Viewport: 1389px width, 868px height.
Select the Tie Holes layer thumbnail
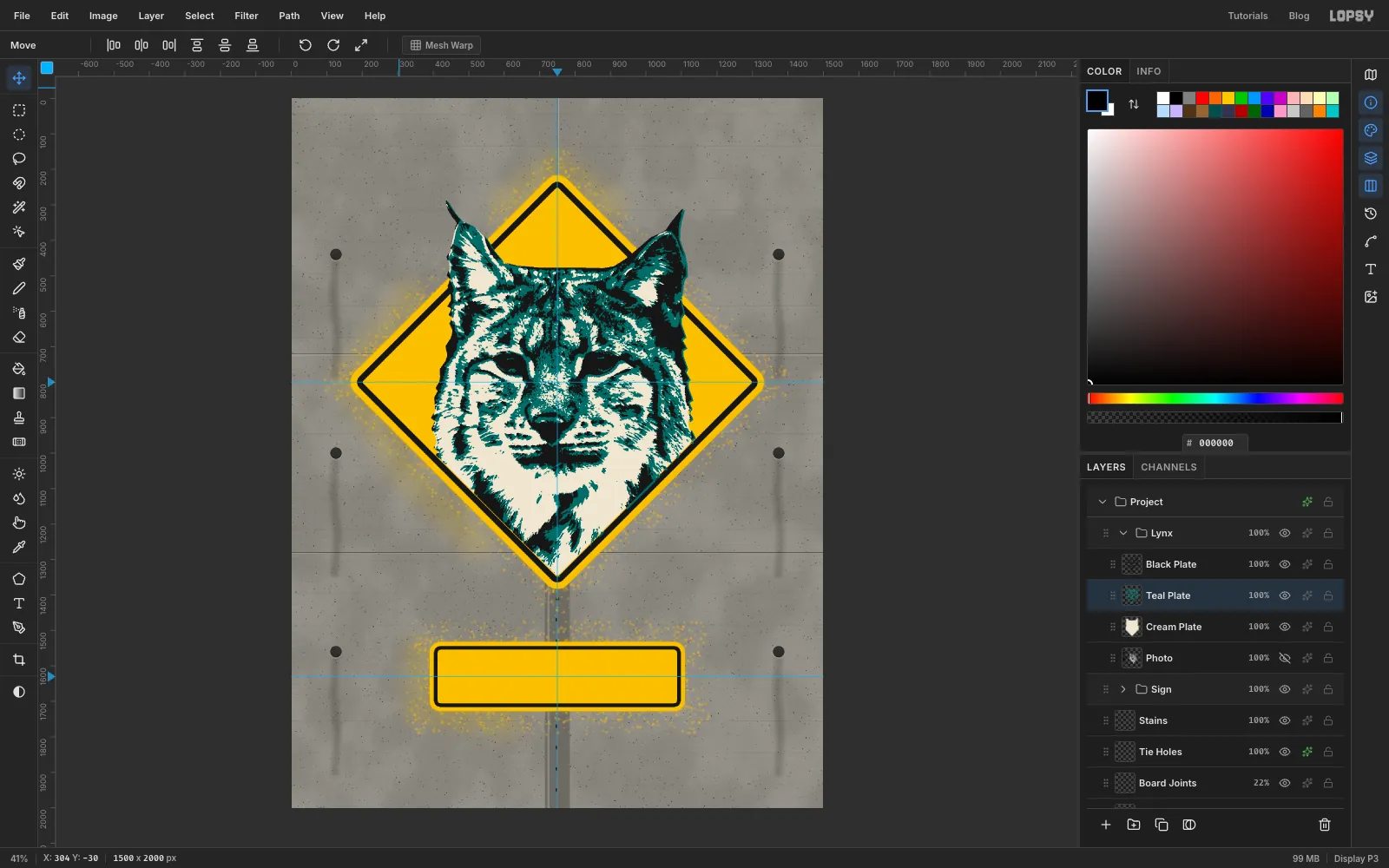click(x=1125, y=752)
